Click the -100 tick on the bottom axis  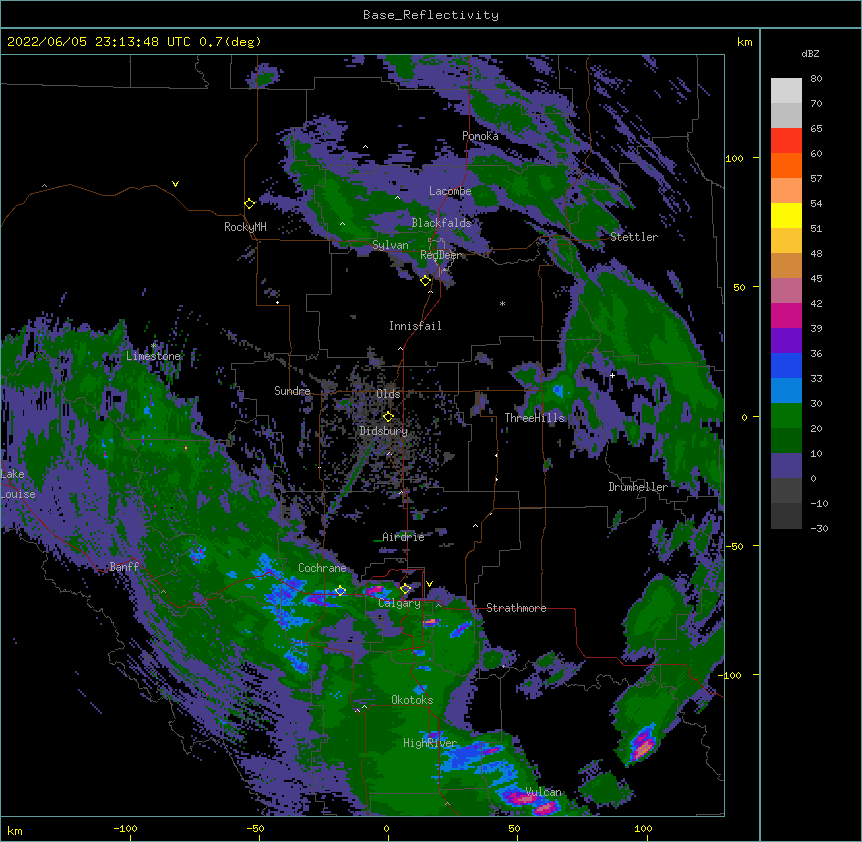[x=125, y=828]
